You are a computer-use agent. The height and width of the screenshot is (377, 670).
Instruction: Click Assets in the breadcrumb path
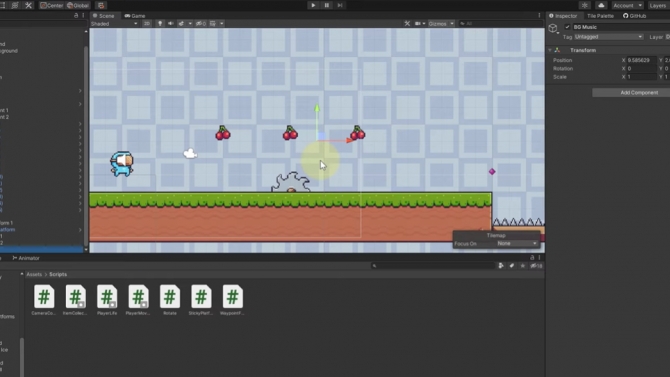click(x=34, y=274)
